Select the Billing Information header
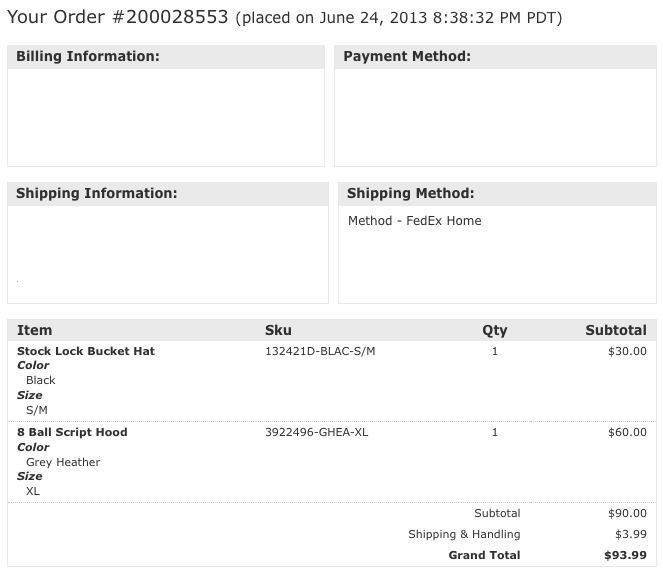 88,56
